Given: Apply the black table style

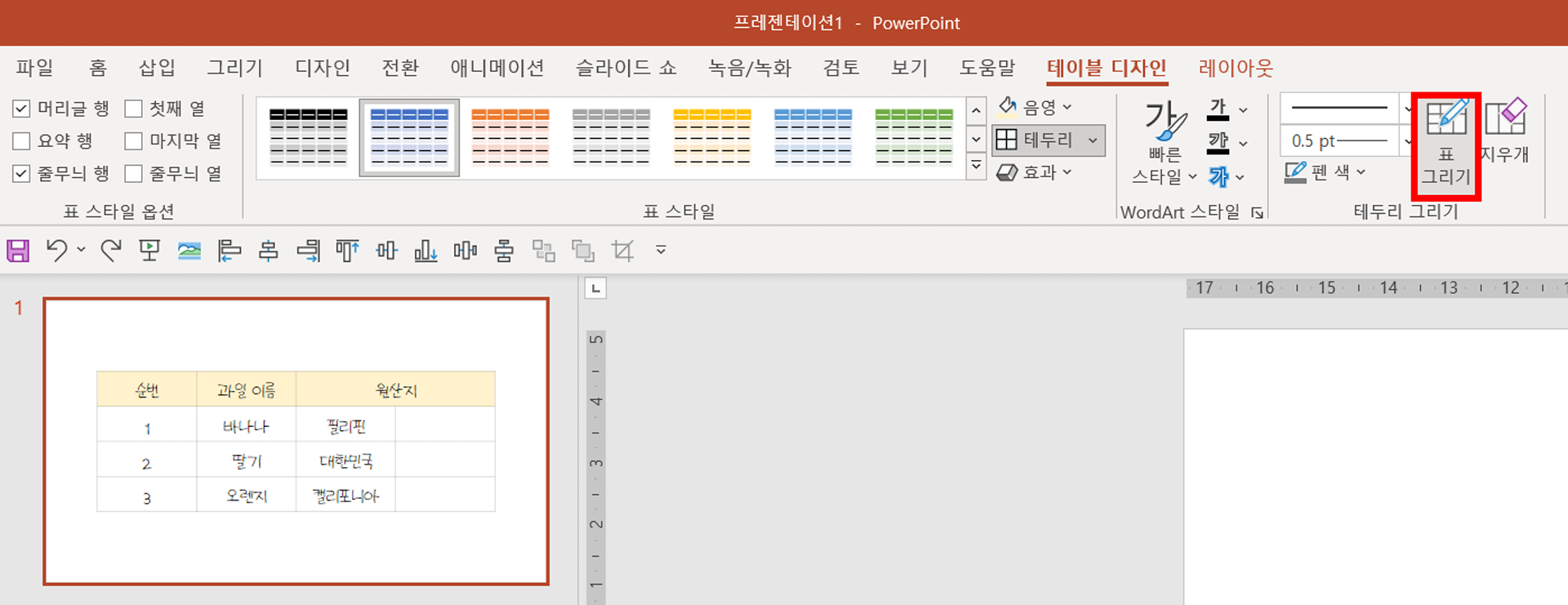Looking at the screenshot, I should point(309,137).
